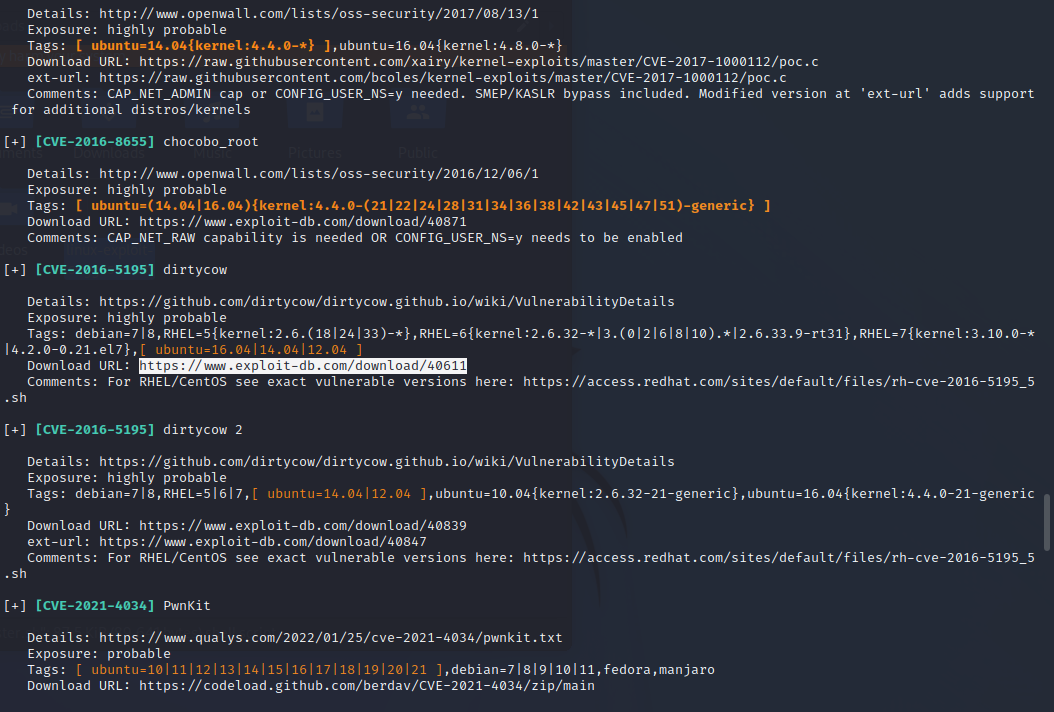Click orange tag 'ubuntu=14.04{kernel:4.4.0-*}'
The width and height of the screenshot is (1054, 712).
[x=202, y=46]
